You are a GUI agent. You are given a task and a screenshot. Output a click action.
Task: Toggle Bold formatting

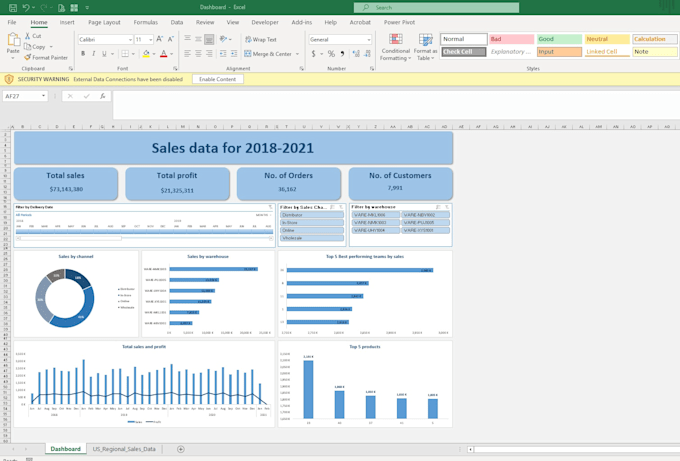coord(83,53)
